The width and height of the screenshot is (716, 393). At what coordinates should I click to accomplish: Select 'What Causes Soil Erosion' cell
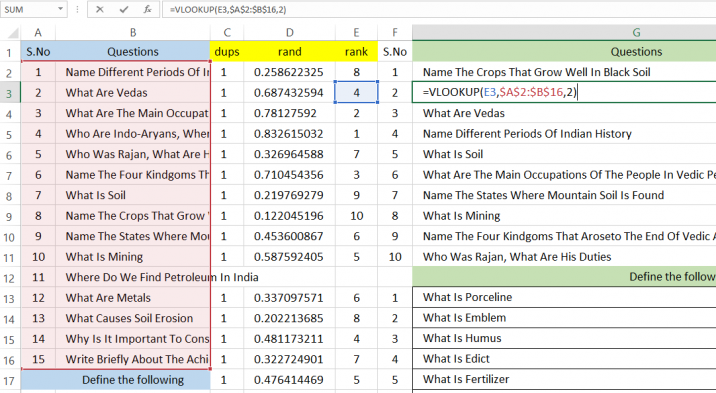pyautogui.click(x=133, y=319)
